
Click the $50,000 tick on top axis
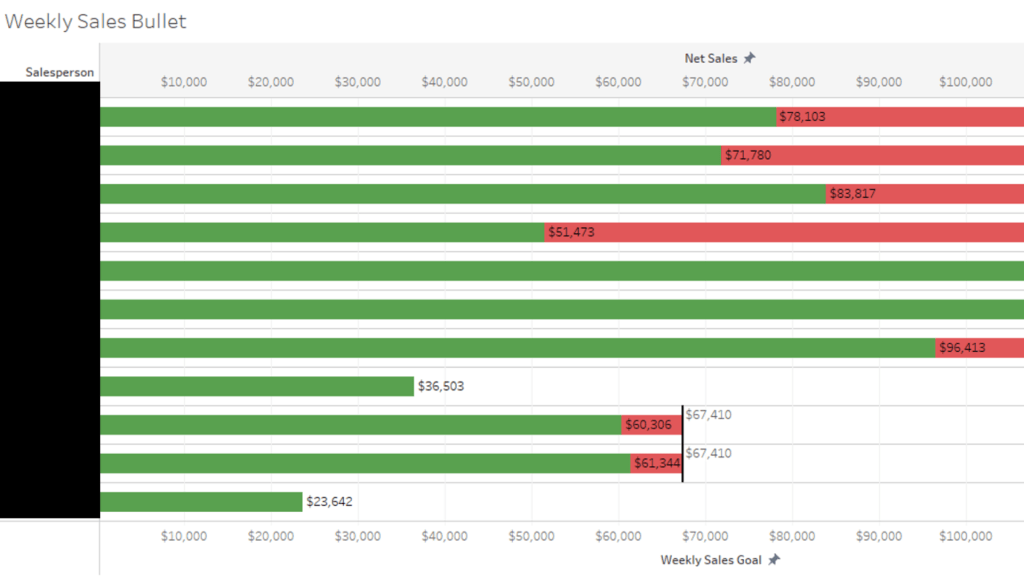[x=531, y=82]
